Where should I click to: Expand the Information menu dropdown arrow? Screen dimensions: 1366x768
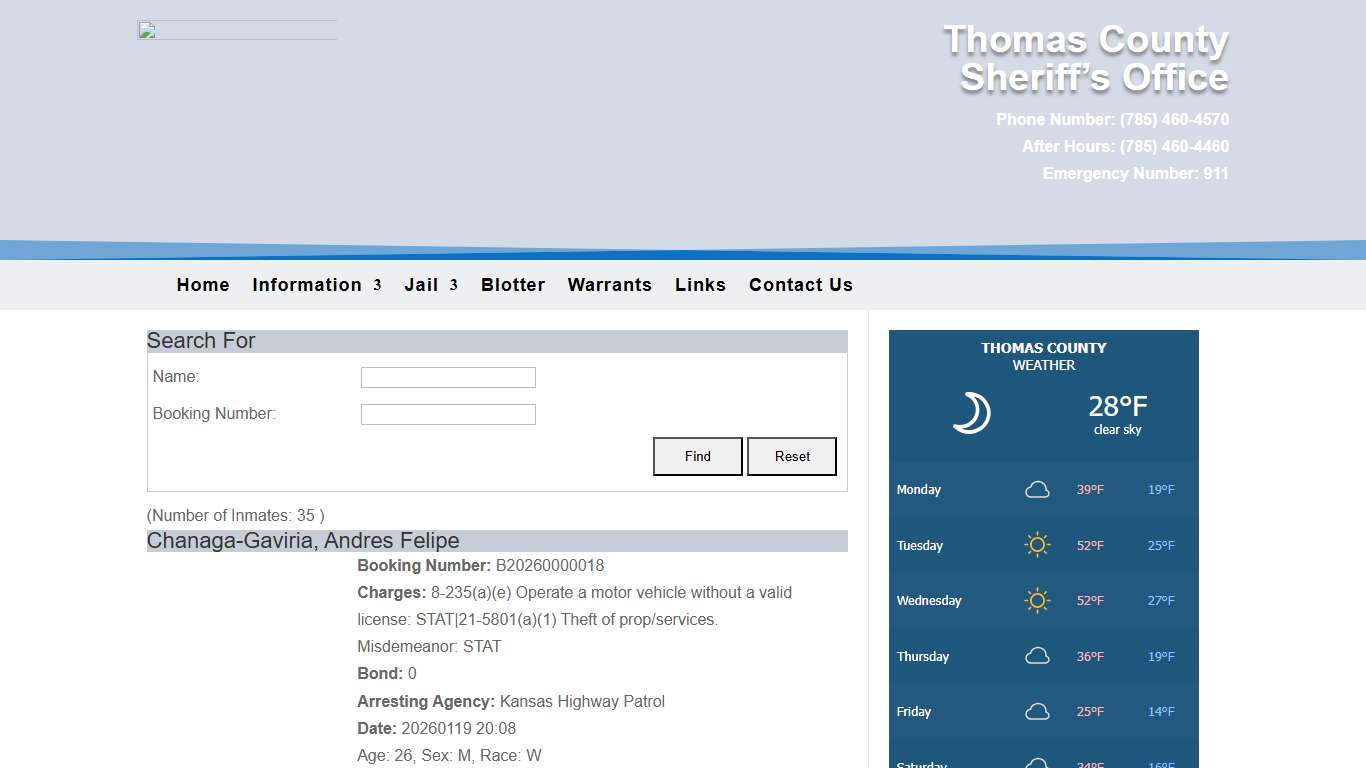(377, 285)
